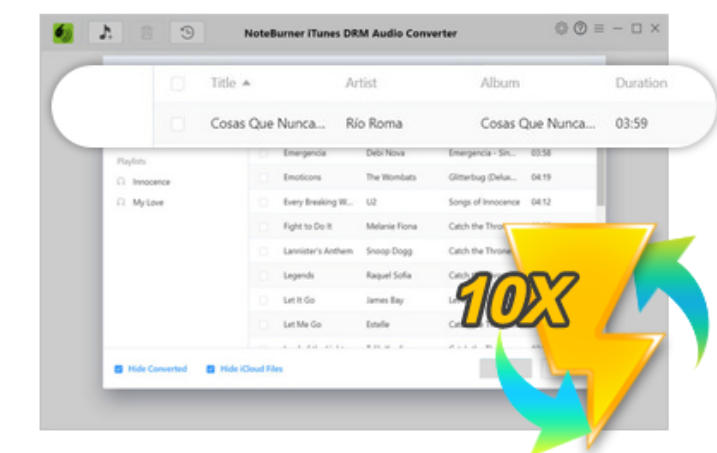Open the conversion history clock icon
717x453 pixels.
coord(186,32)
